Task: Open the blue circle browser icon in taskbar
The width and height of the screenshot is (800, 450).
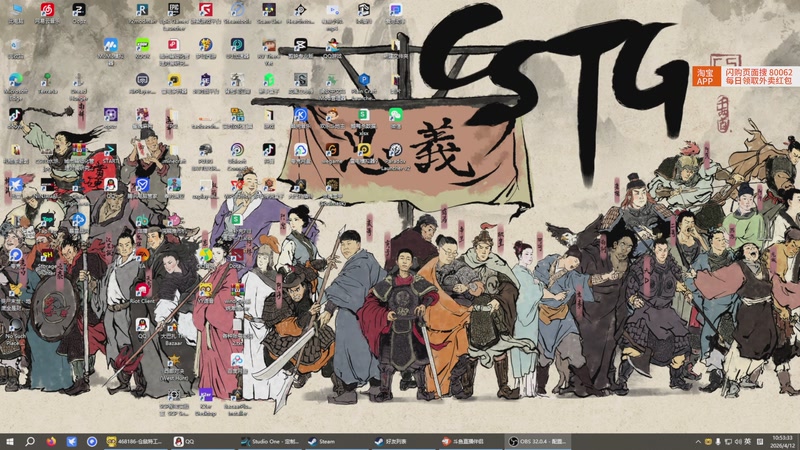Action: tap(92, 441)
